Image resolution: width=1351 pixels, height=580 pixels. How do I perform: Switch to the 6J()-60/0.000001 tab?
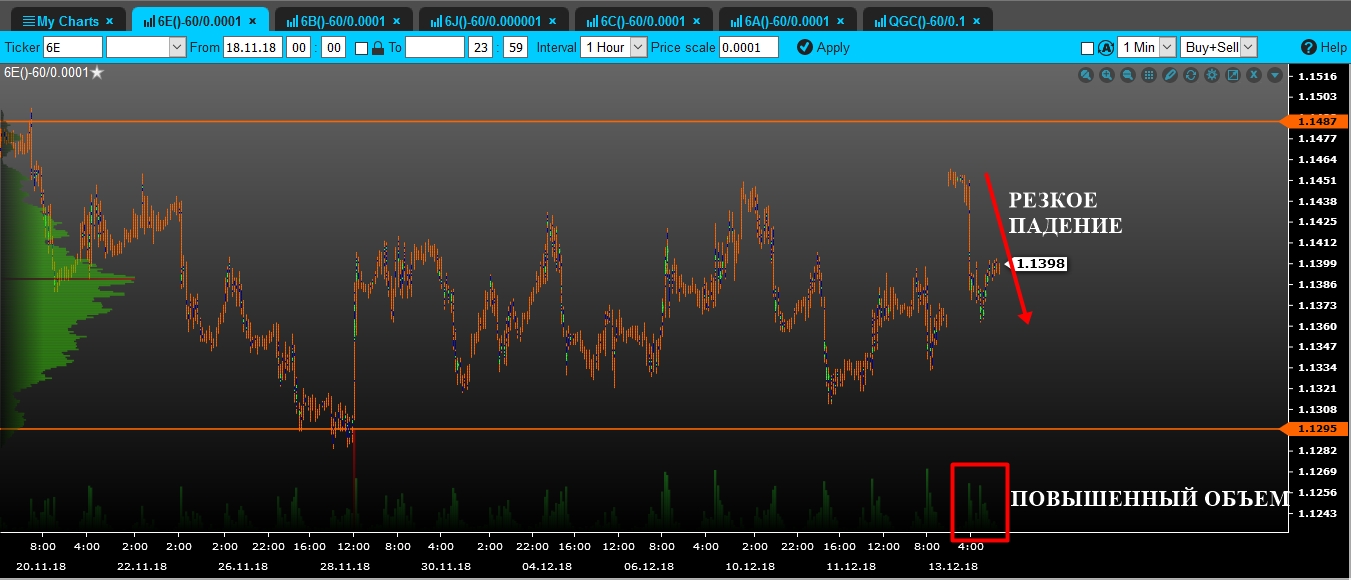pyautogui.click(x=493, y=21)
